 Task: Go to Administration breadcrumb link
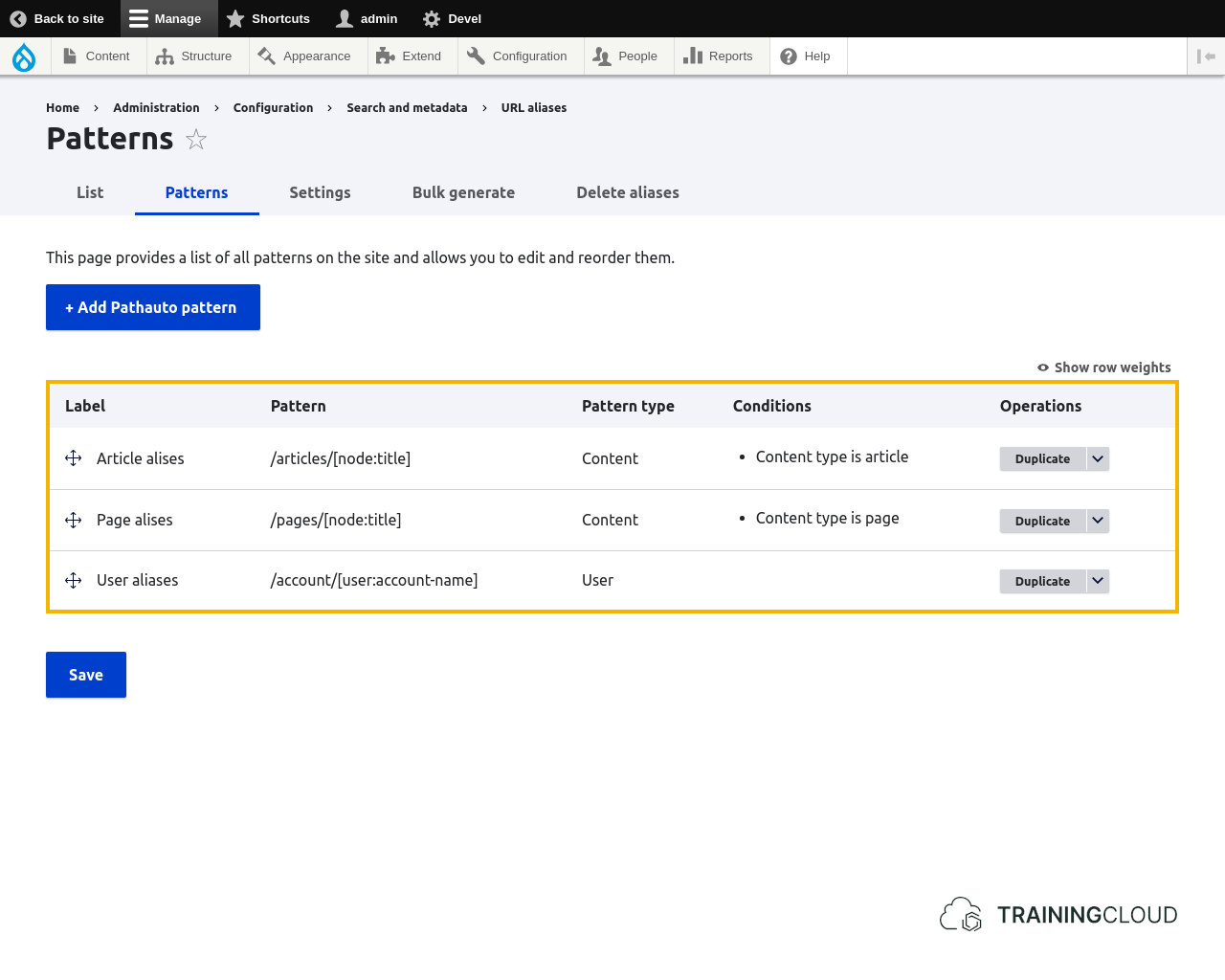coord(156,108)
